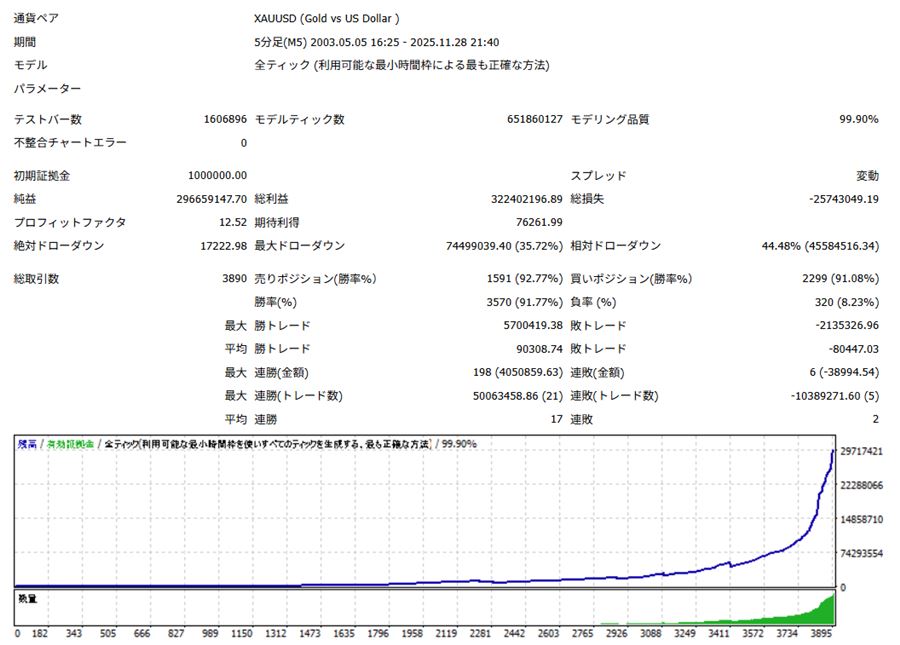Select the パラメーター label
This screenshot has width=900, height=645.
(x=47, y=89)
